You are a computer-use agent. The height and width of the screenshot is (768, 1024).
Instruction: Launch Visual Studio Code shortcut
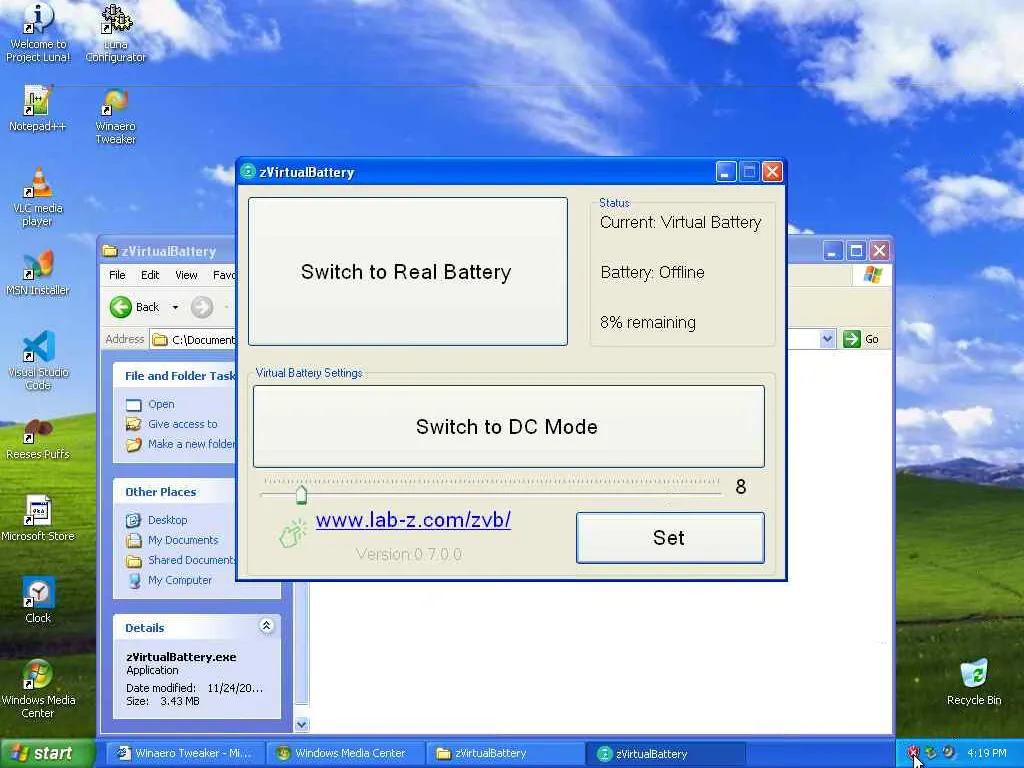(x=38, y=360)
